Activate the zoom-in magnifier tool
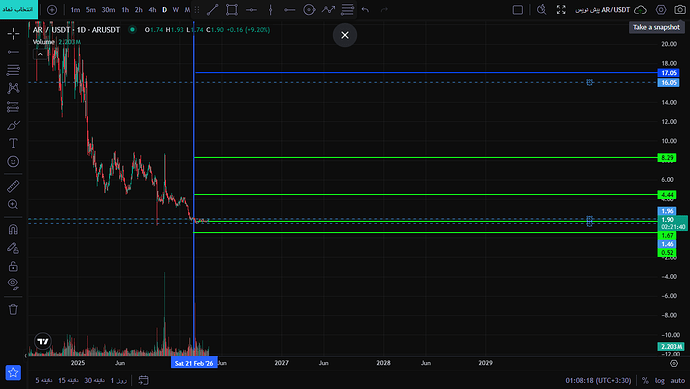690x389 pixels. pos(13,205)
